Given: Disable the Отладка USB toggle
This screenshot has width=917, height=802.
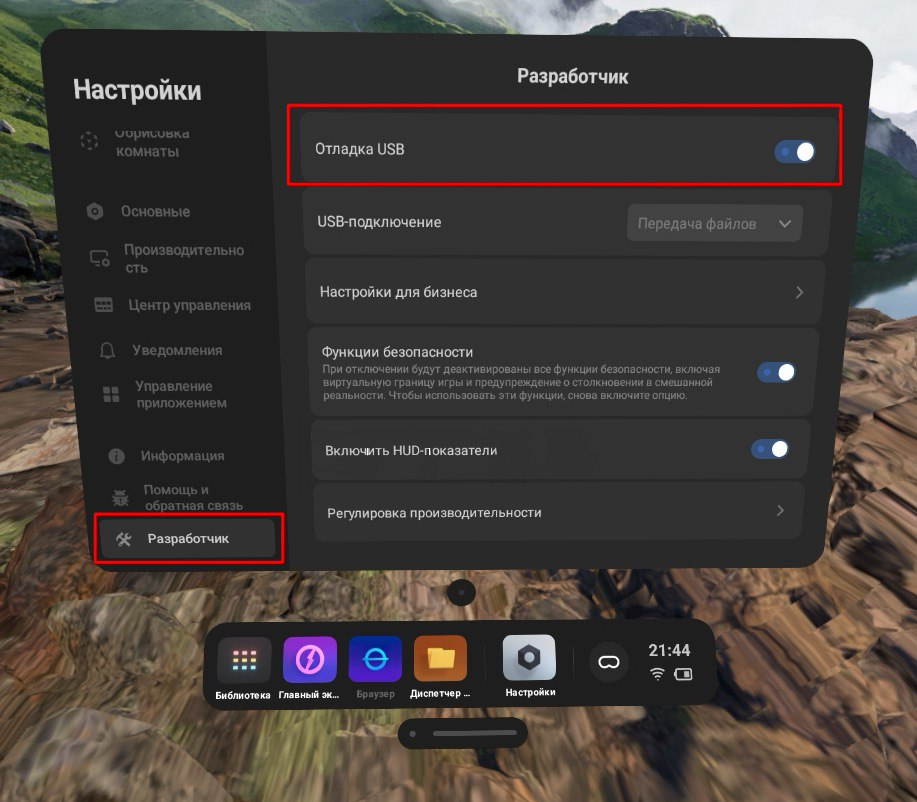Looking at the screenshot, I should [795, 151].
